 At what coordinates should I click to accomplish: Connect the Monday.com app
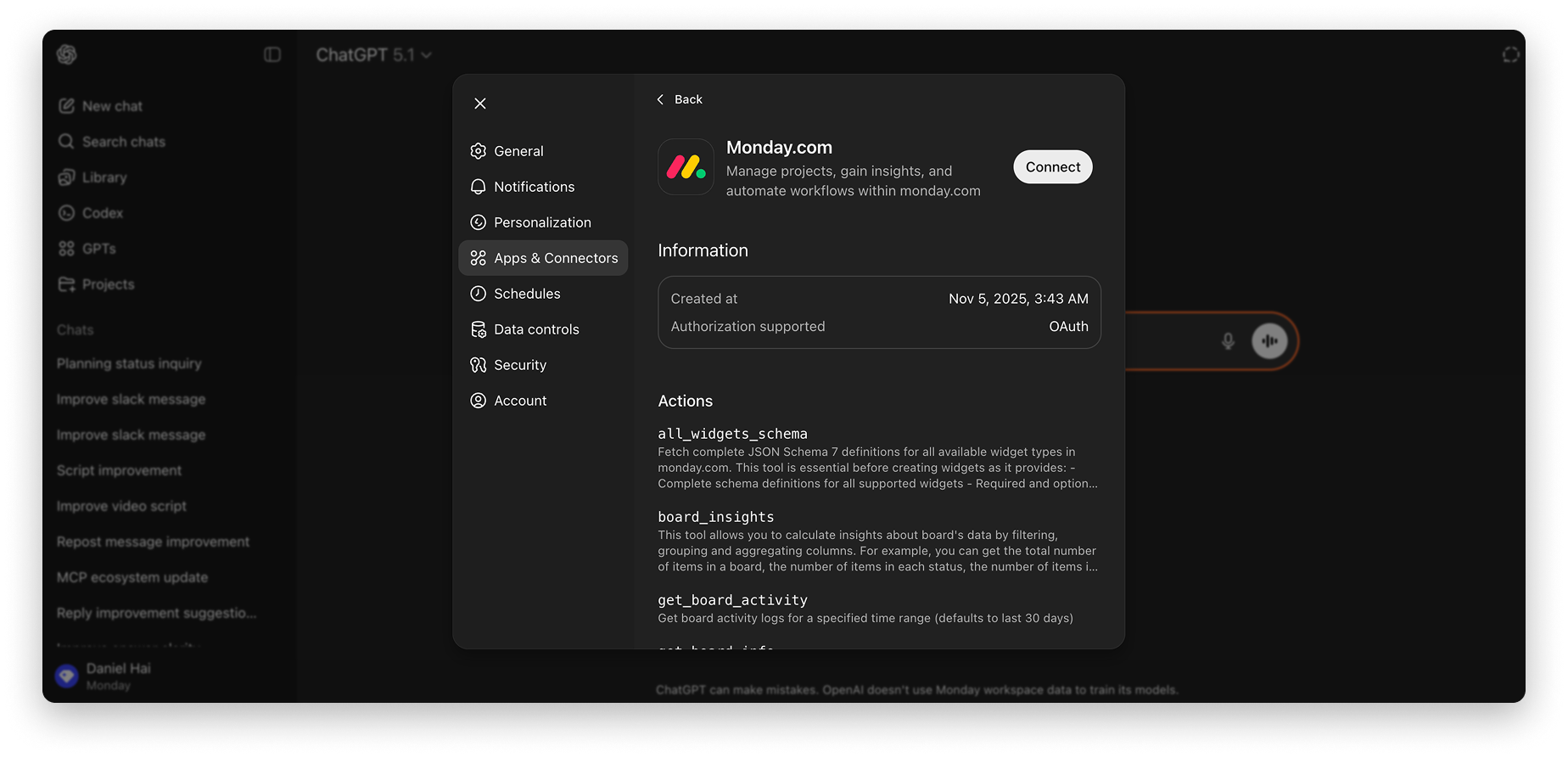1053,167
